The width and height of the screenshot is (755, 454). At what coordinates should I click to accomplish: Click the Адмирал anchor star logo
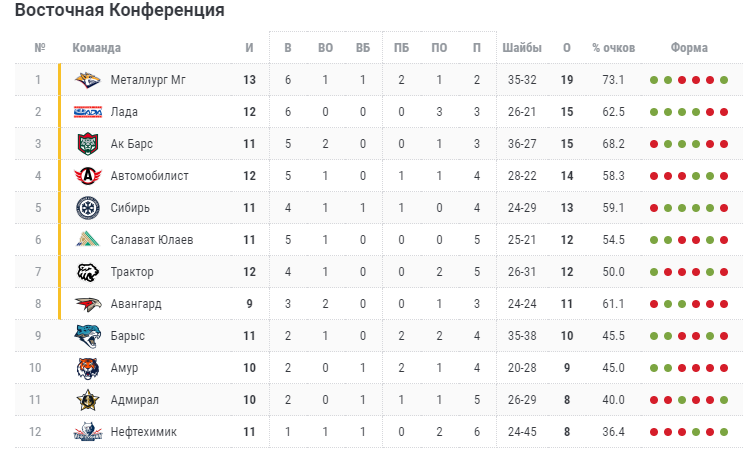point(88,400)
